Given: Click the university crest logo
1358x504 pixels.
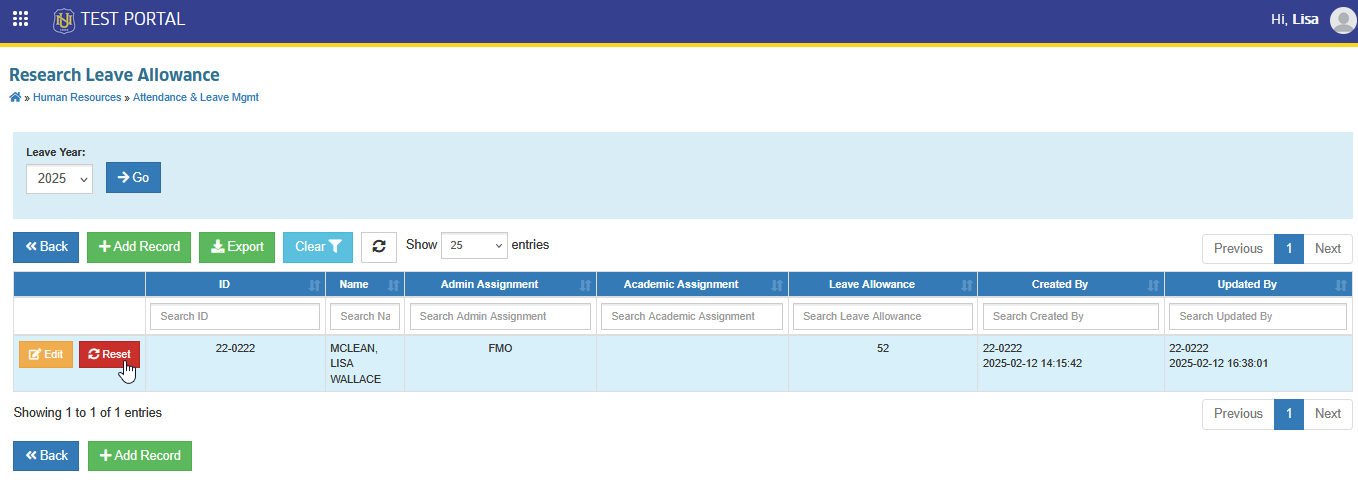Looking at the screenshot, I should (x=64, y=19).
